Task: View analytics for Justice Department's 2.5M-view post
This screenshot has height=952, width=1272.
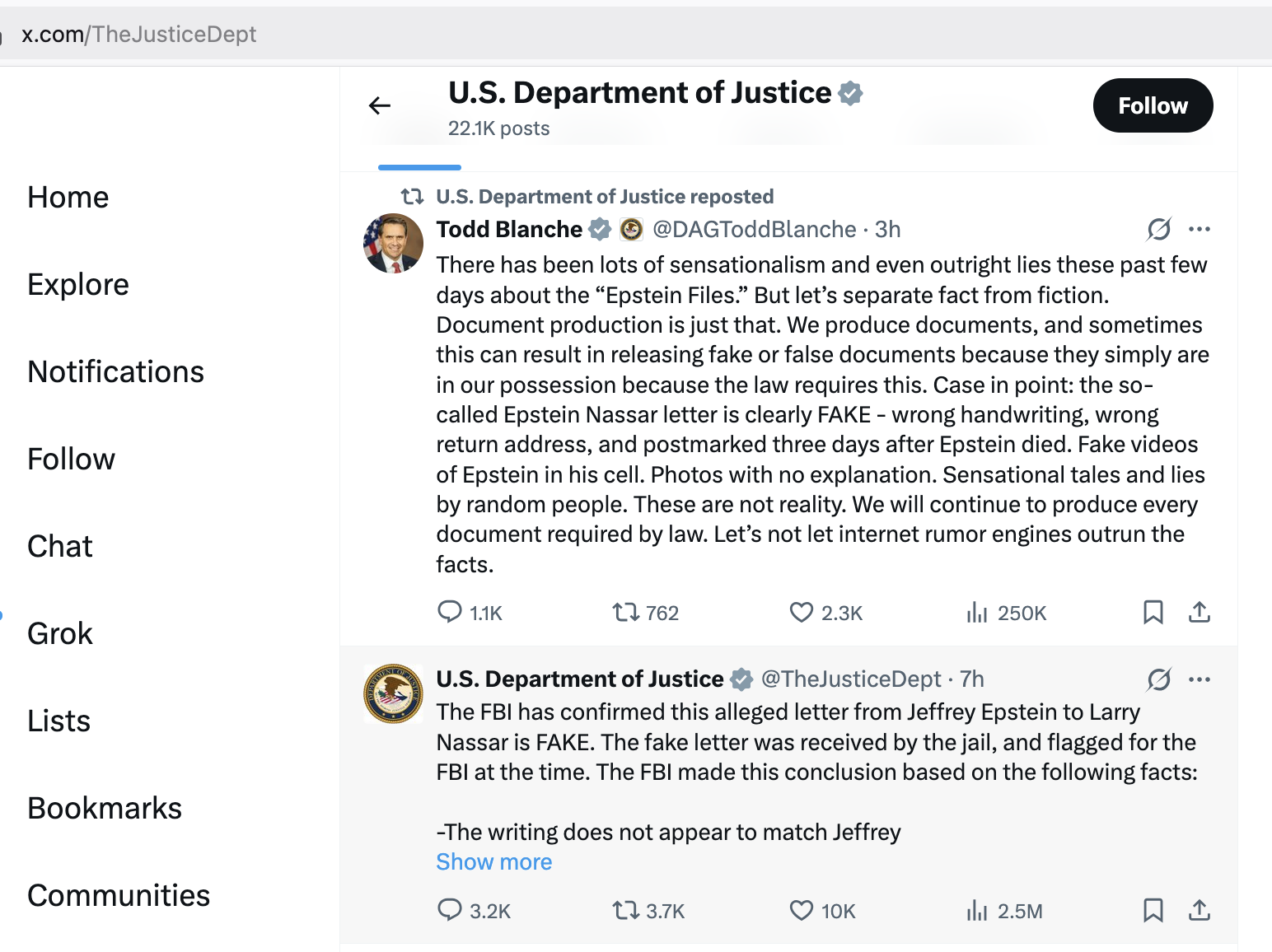Action: click(x=977, y=910)
